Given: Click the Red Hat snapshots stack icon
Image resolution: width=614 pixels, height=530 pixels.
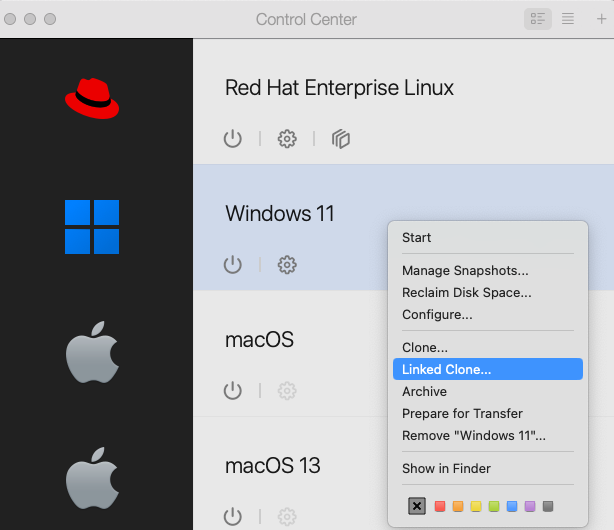Looking at the screenshot, I should [x=341, y=139].
